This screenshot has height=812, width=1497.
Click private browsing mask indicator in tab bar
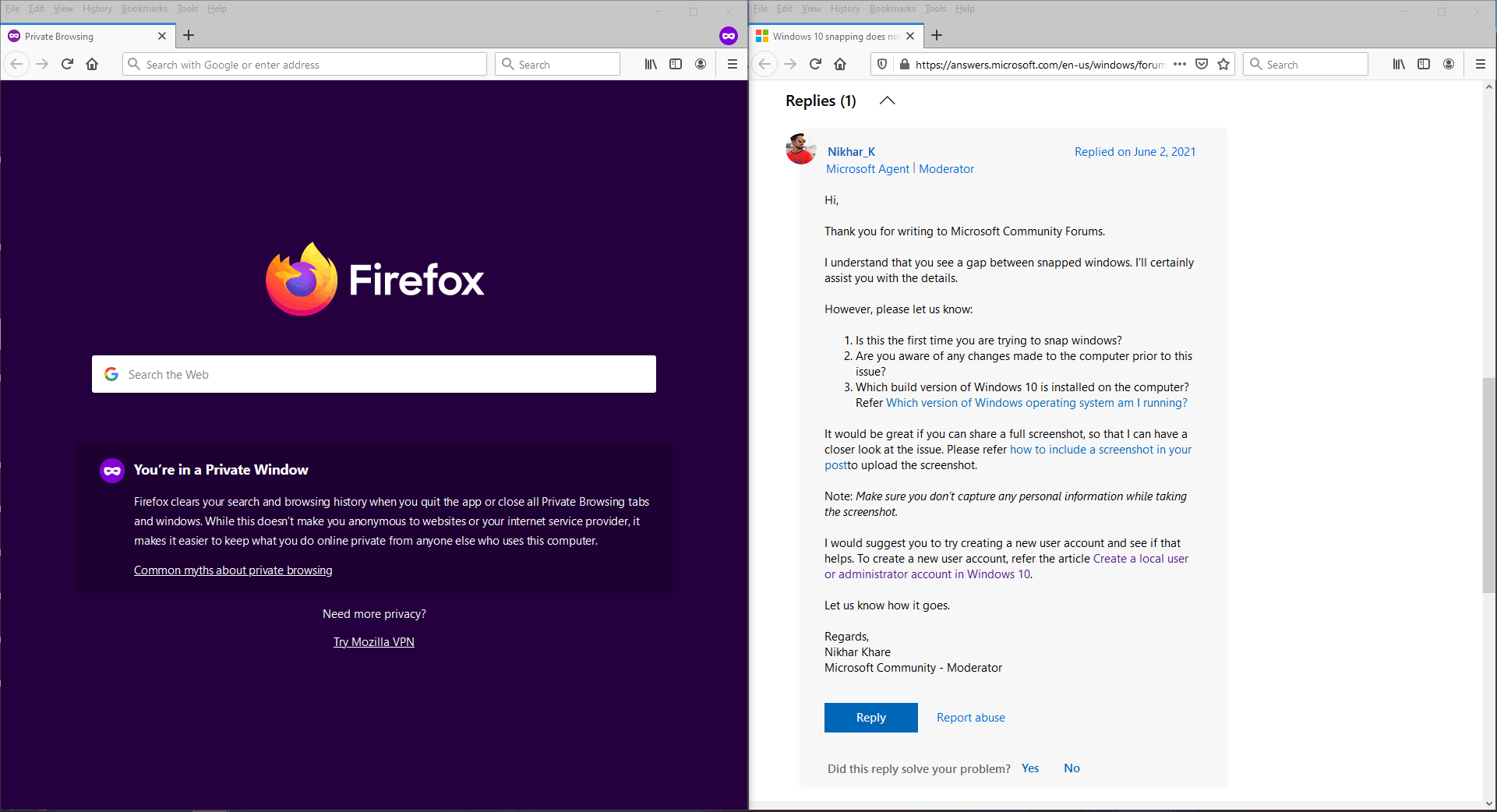[729, 36]
